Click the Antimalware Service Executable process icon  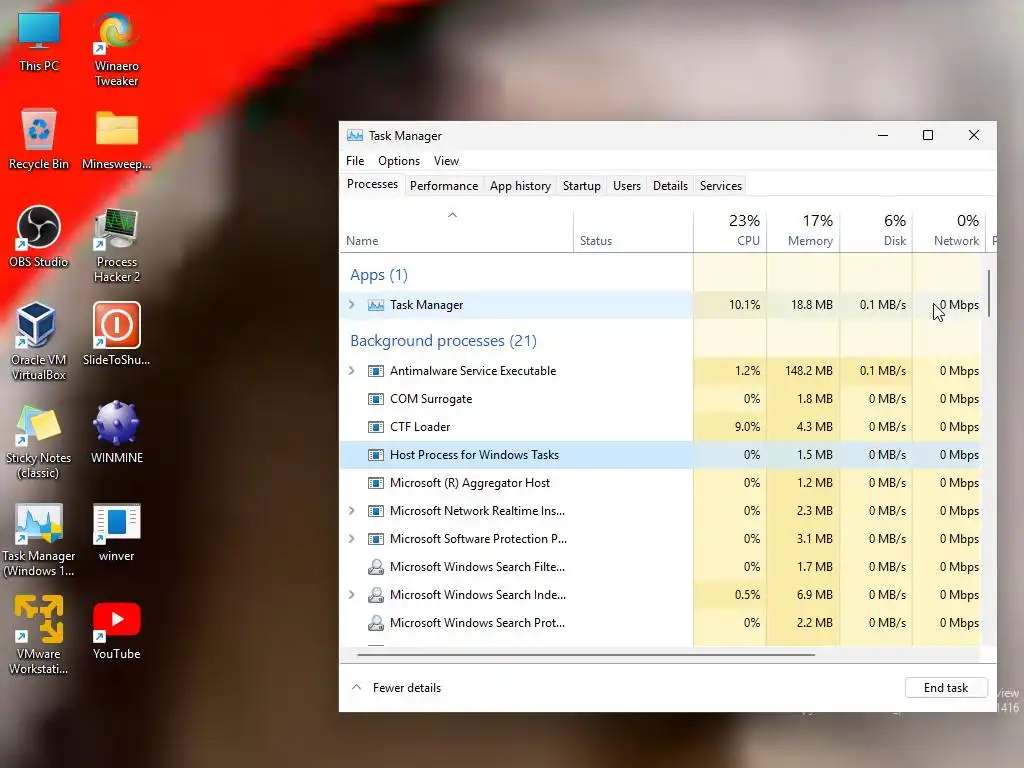[x=376, y=371]
